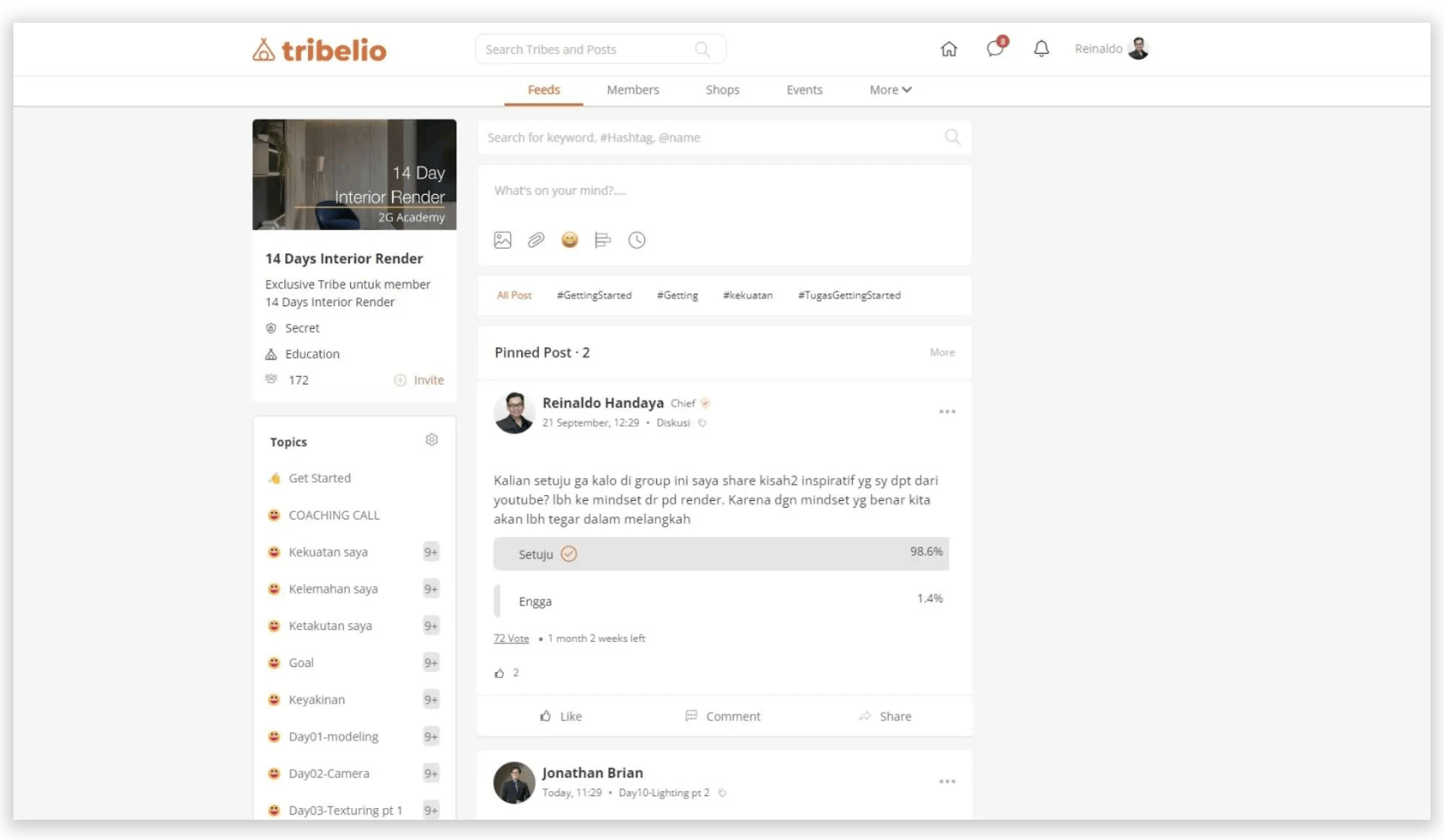Switch to the Shops tab

tap(723, 90)
